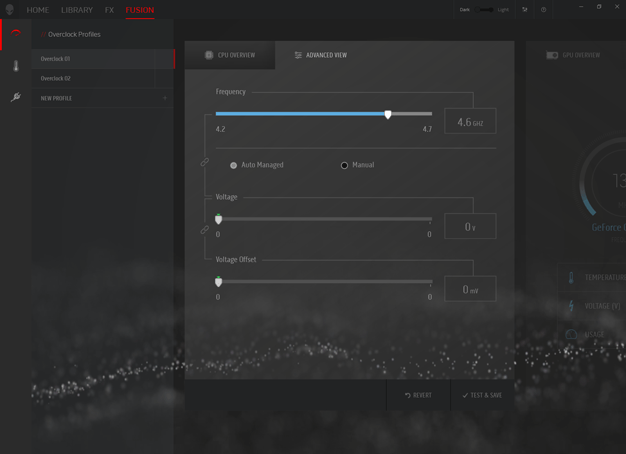This screenshot has width=626, height=454.
Task: Open the power plug sidebar icon
Action: click(16, 97)
